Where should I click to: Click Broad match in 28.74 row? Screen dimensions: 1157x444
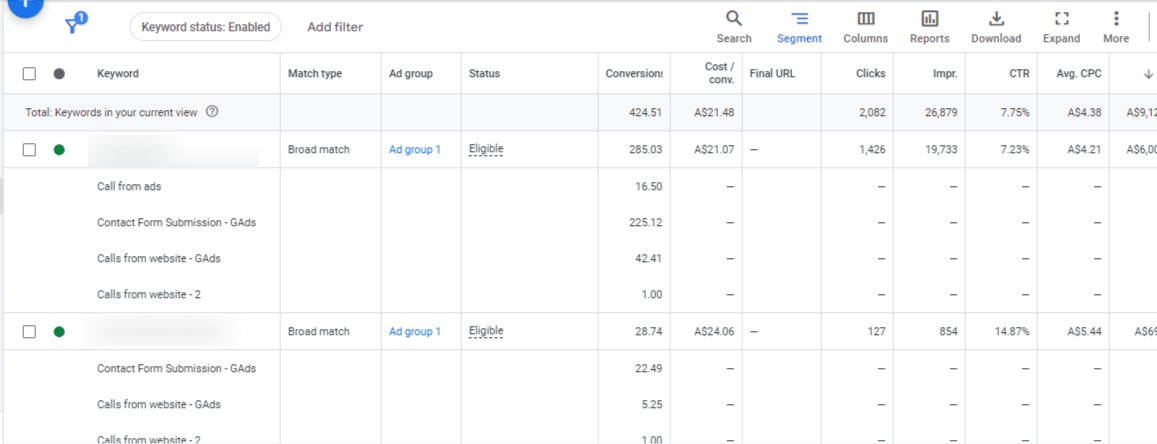click(319, 332)
